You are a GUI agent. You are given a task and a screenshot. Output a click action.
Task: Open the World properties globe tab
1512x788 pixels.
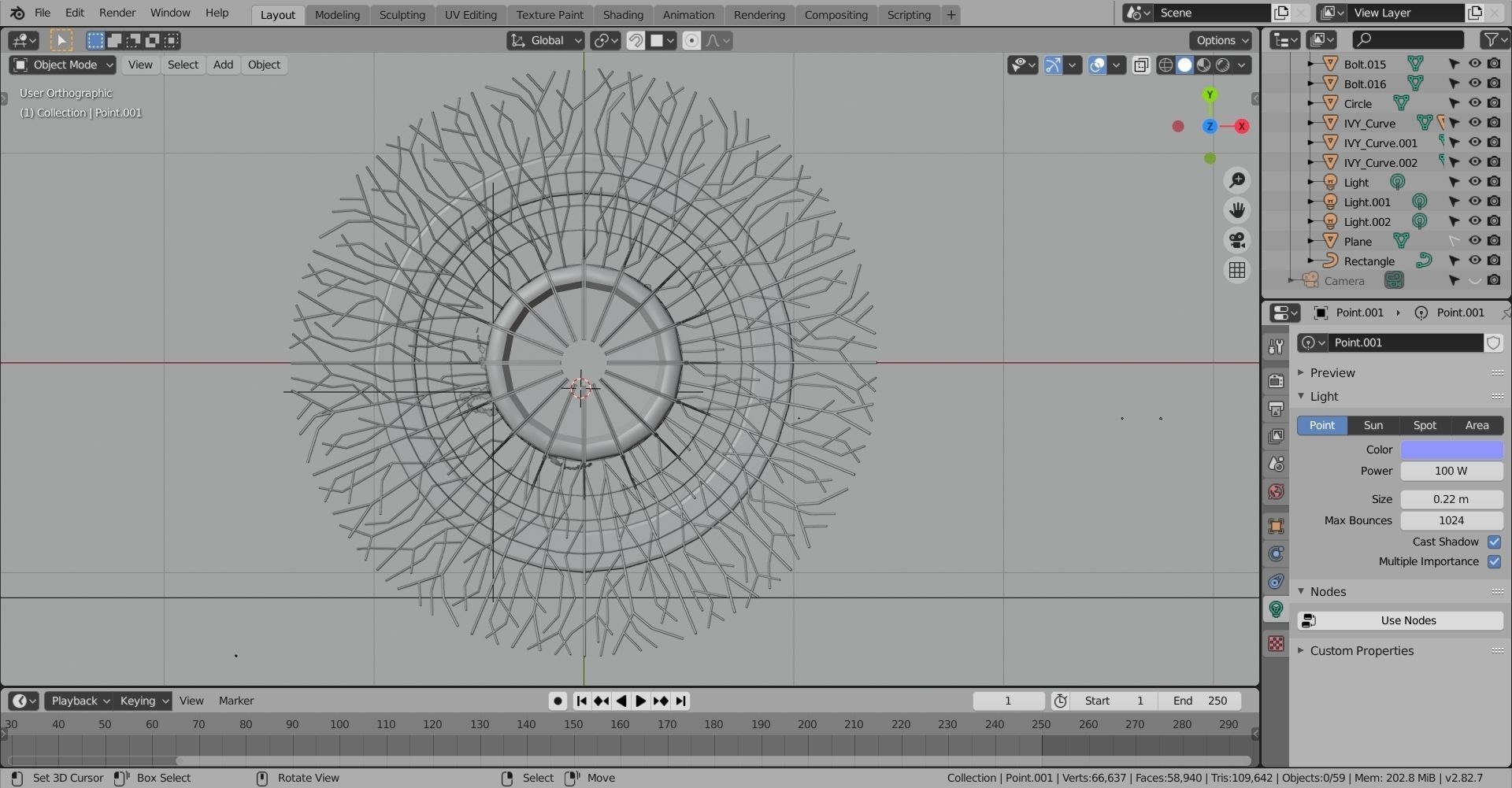pos(1276,491)
